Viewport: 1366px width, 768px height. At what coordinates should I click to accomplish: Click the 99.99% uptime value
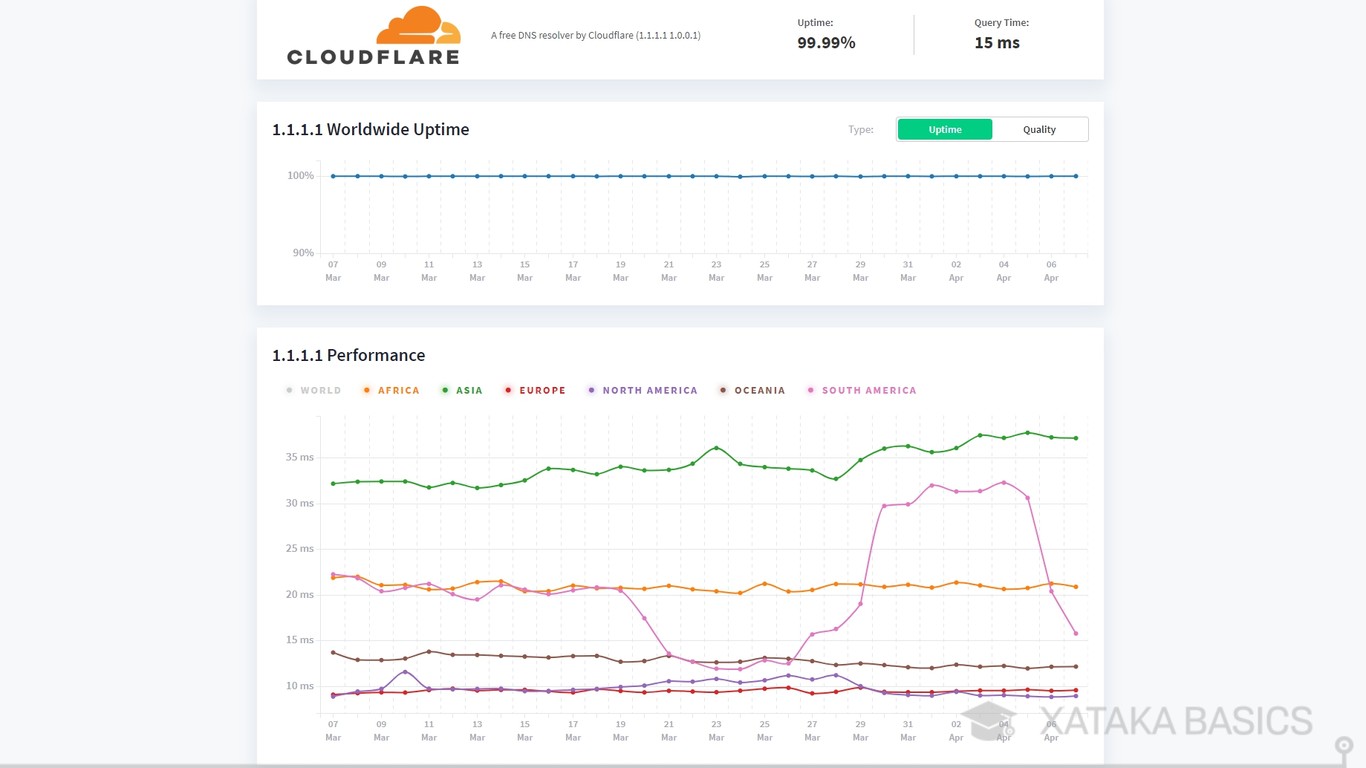[826, 43]
